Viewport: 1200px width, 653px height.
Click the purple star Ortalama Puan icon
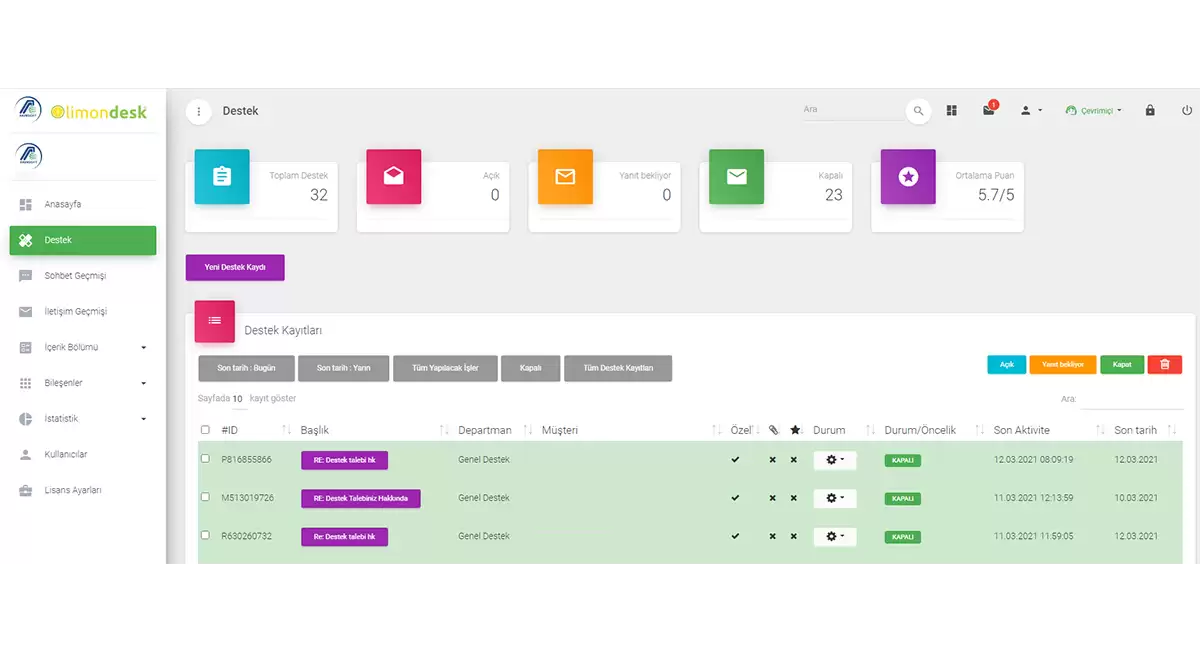click(908, 177)
